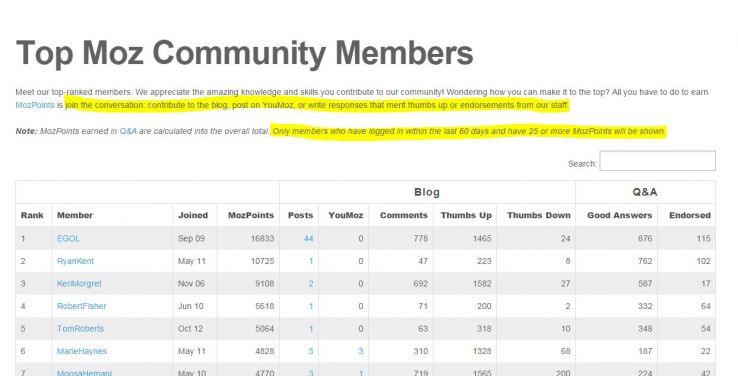Viewport: 738px width, 376px height.
Task: Sort by Thumbs Up column header
Action: coord(466,216)
